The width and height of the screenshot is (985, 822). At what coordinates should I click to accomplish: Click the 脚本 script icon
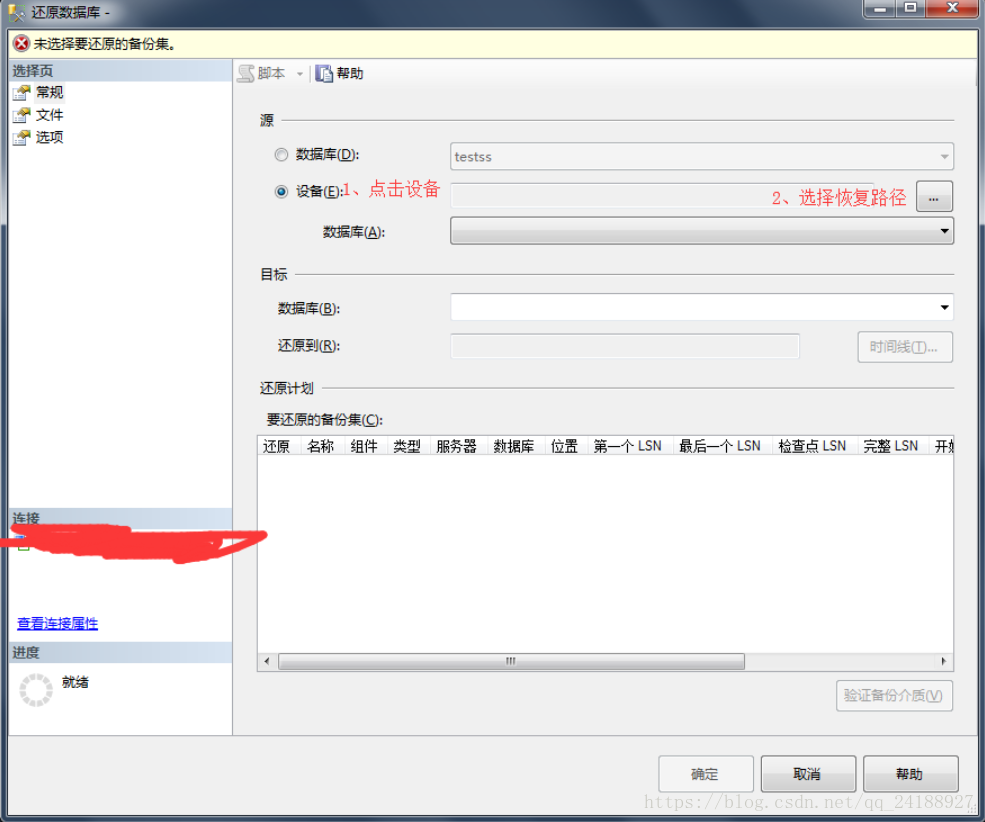click(246, 73)
